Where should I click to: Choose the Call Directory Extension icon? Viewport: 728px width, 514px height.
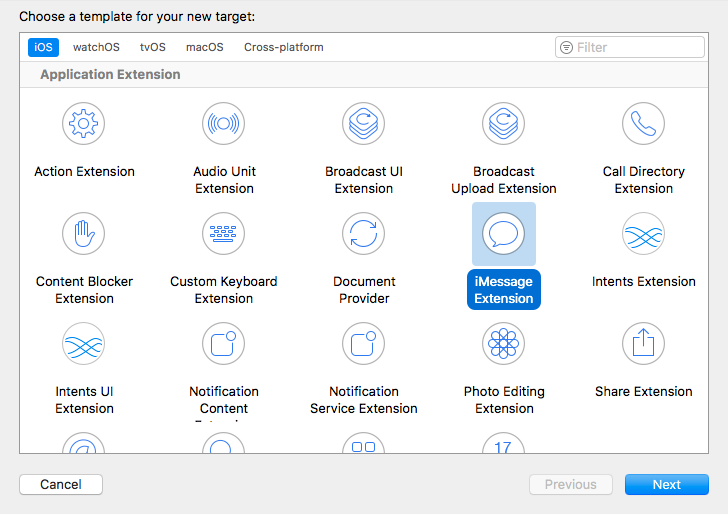(643, 125)
